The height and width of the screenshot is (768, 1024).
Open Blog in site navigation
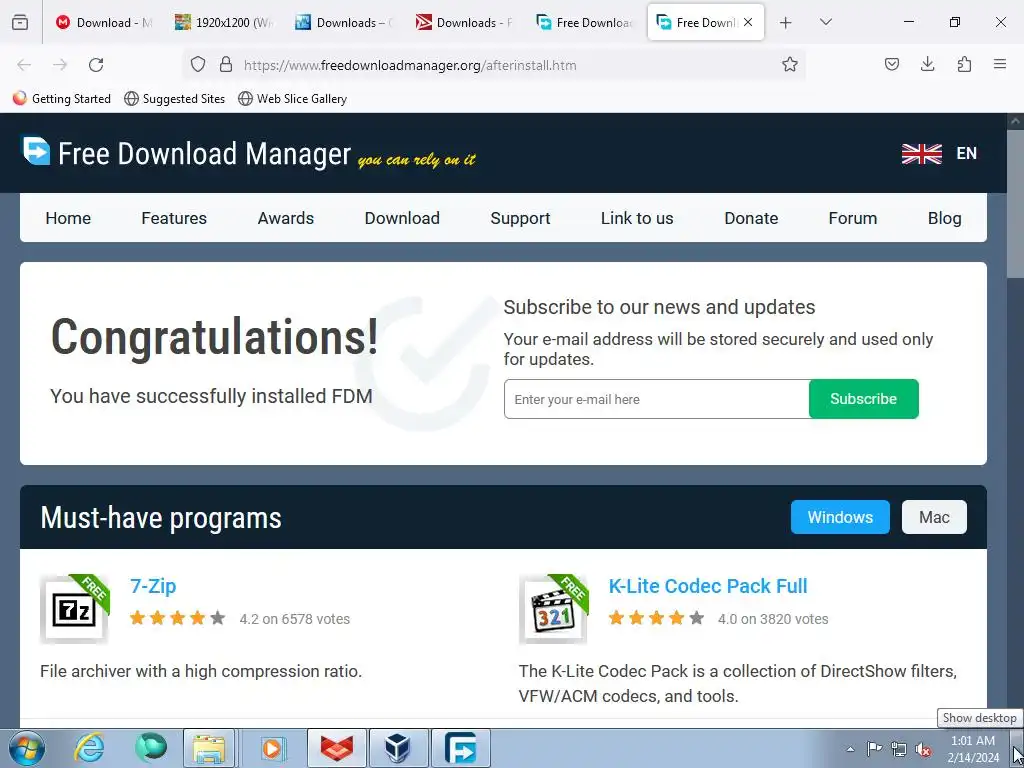pos(945,218)
